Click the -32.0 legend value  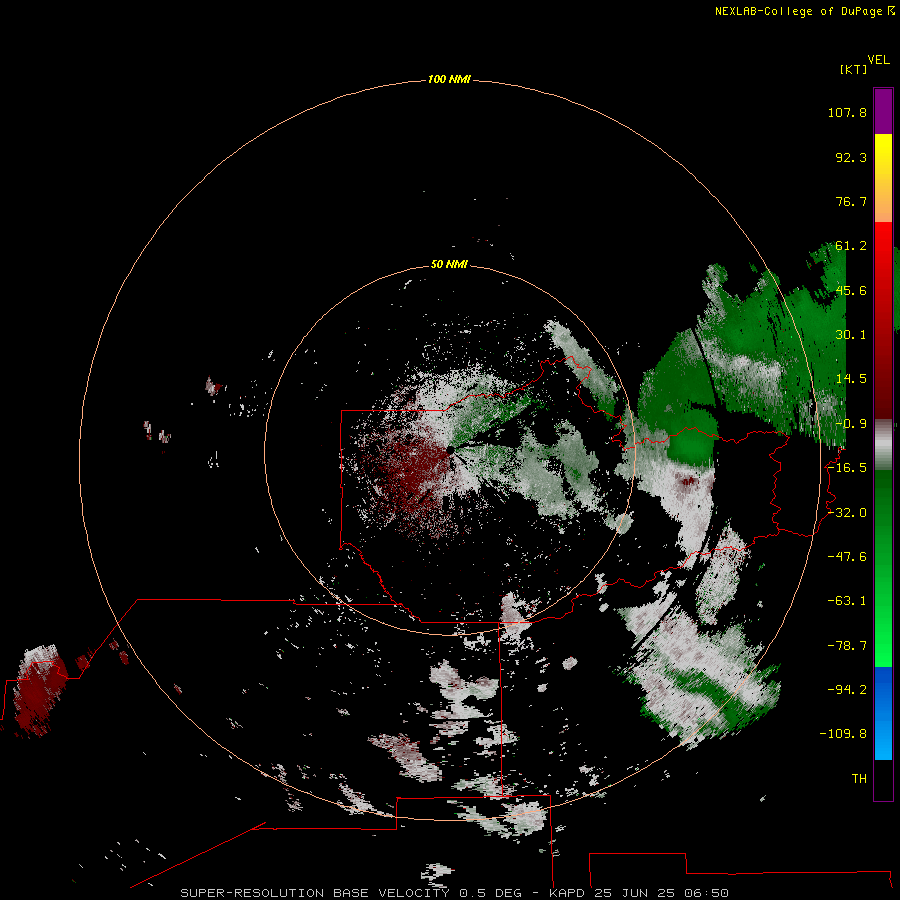tap(847, 513)
